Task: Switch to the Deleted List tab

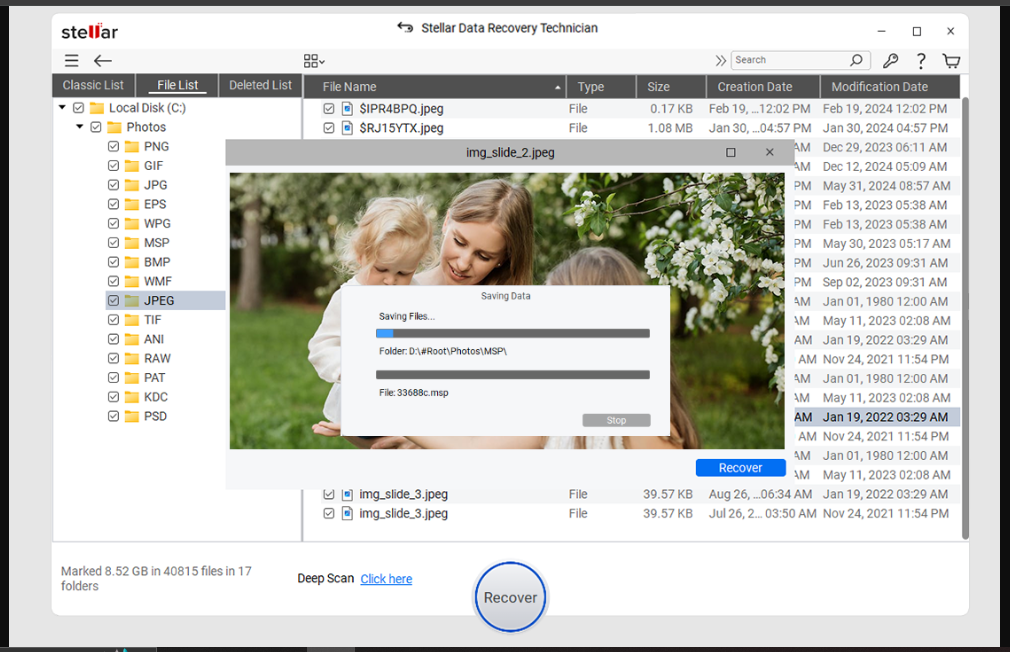Action: 260,85
